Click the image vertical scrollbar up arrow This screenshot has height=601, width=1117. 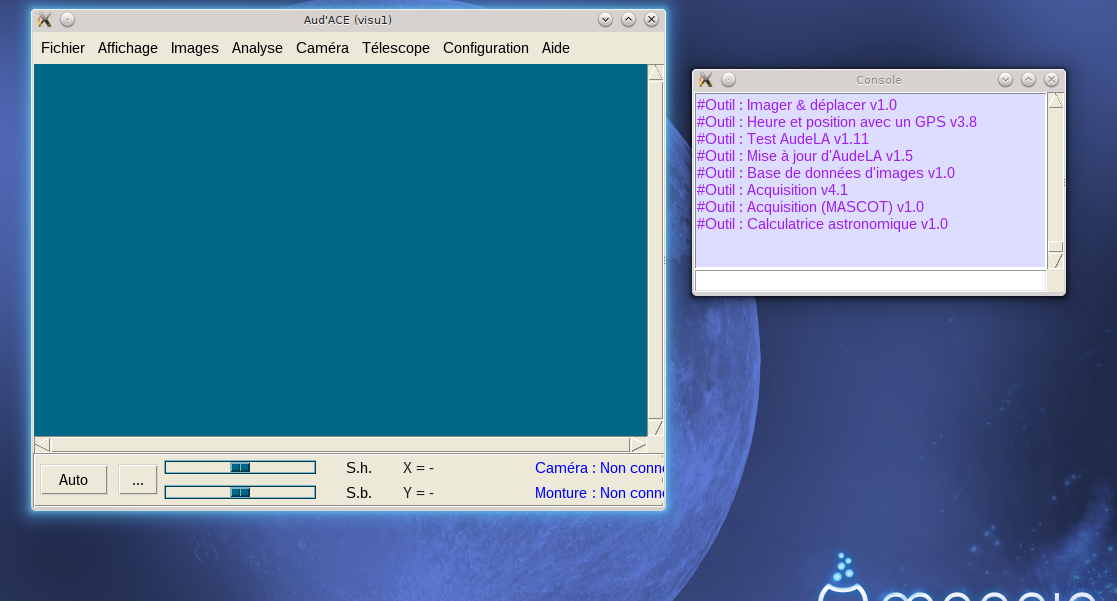click(x=655, y=73)
